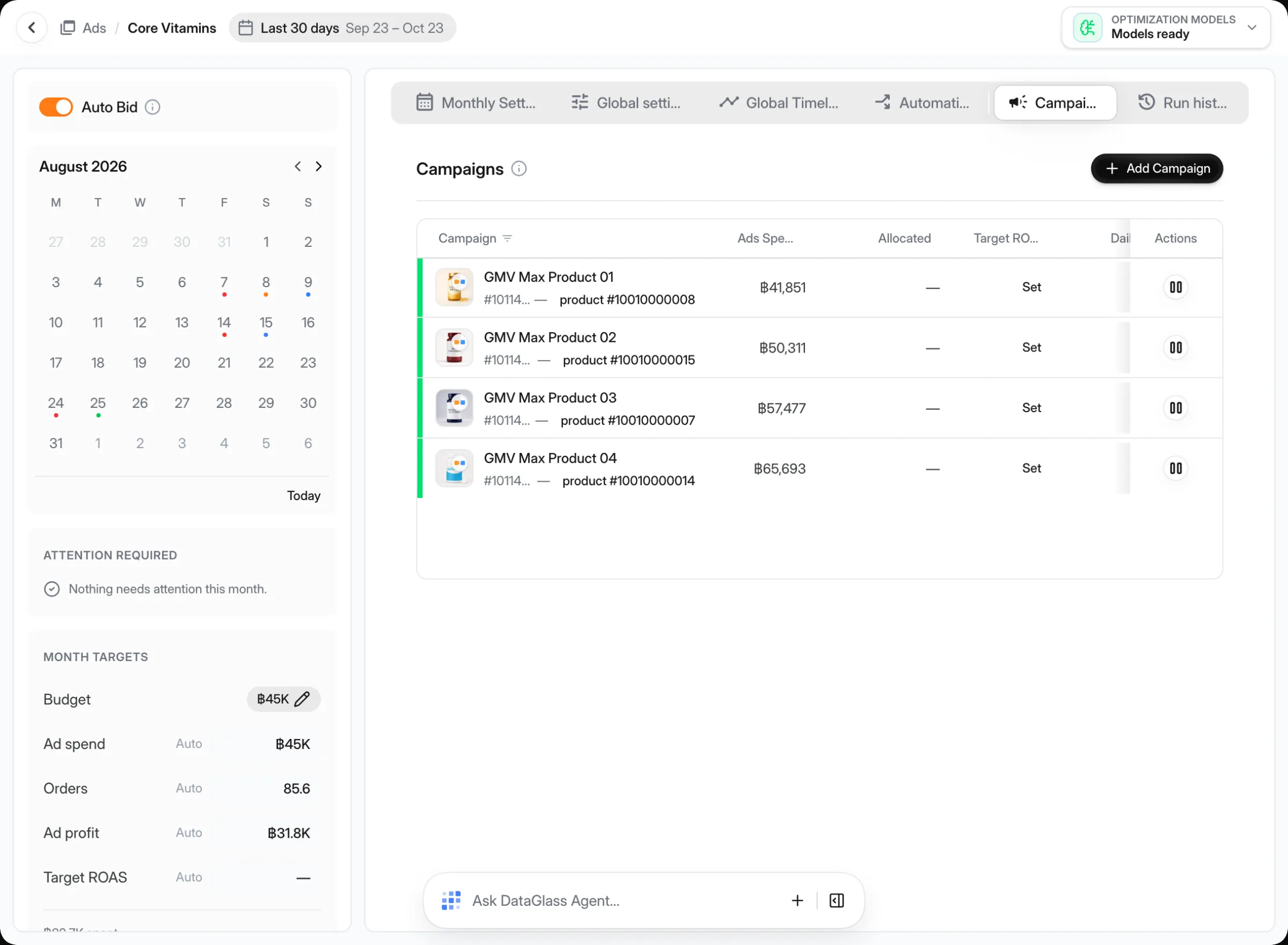Click the plus icon in agent bar

797,901
